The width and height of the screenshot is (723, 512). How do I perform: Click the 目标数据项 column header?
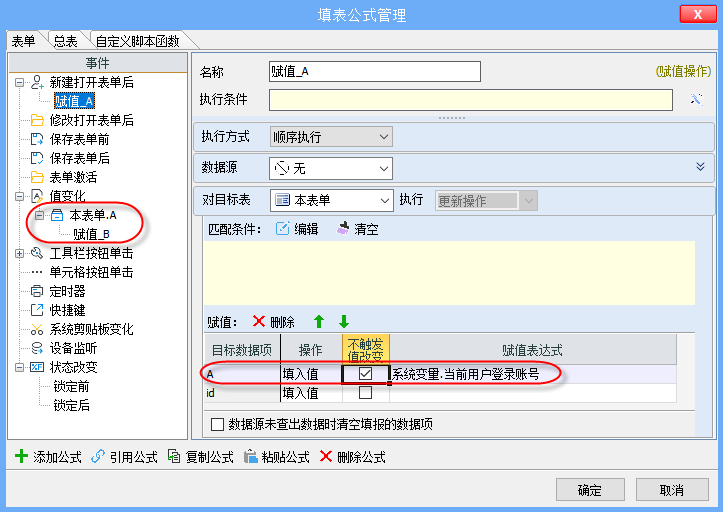click(x=243, y=350)
